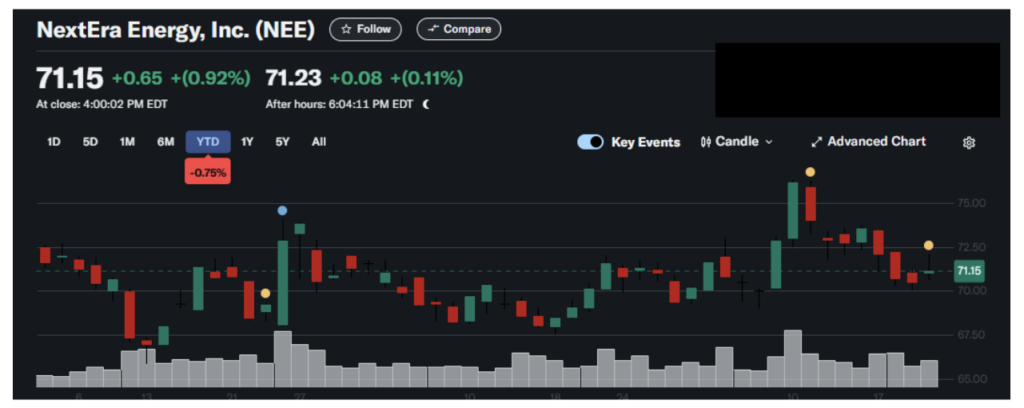The width and height of the screenshot is (1024, 408).
Task: Open the Advanced Chart link
Action: (x=868, y=142)
